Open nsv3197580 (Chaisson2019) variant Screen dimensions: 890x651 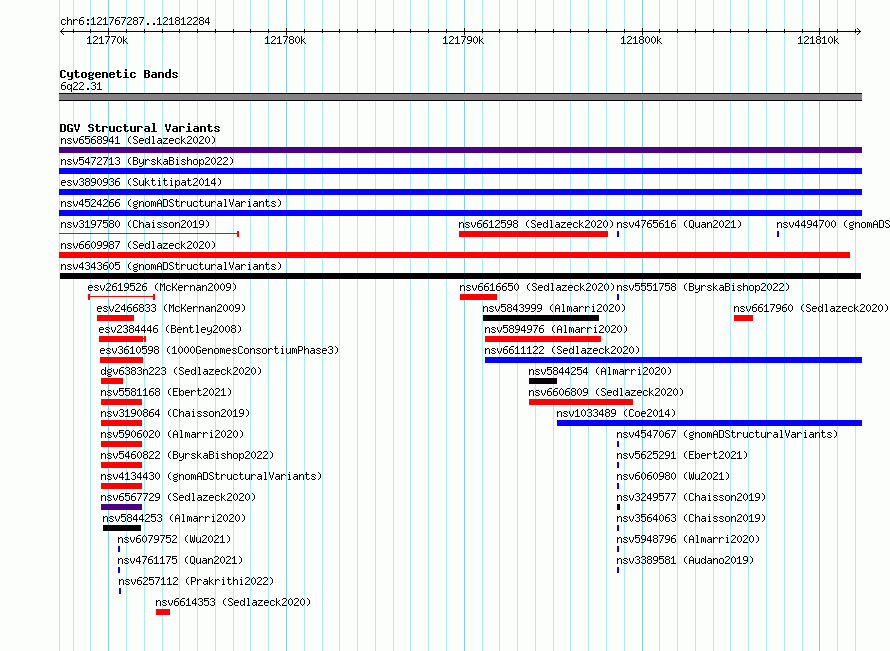135,224
